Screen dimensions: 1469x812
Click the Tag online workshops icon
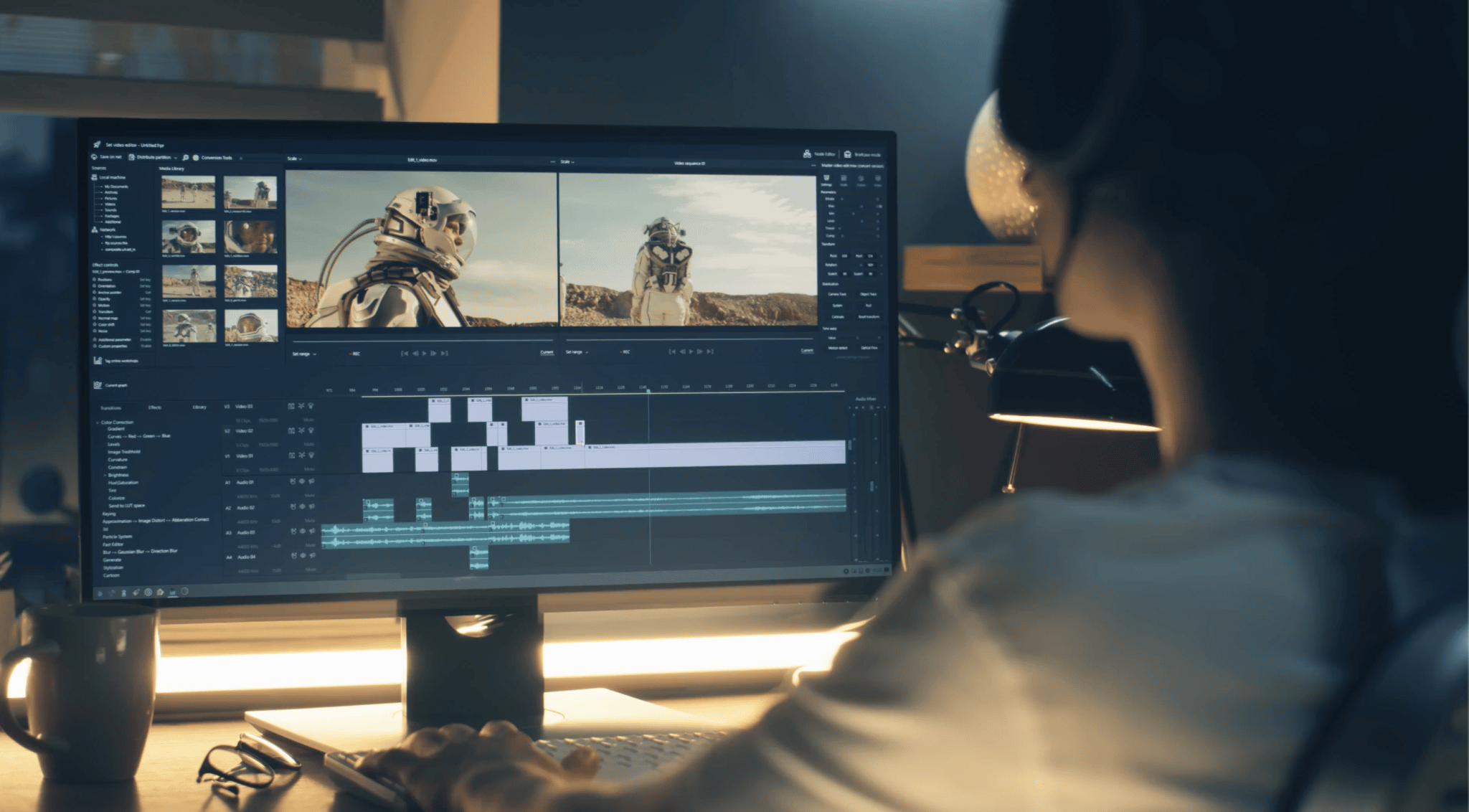click(x=98, y=362)
